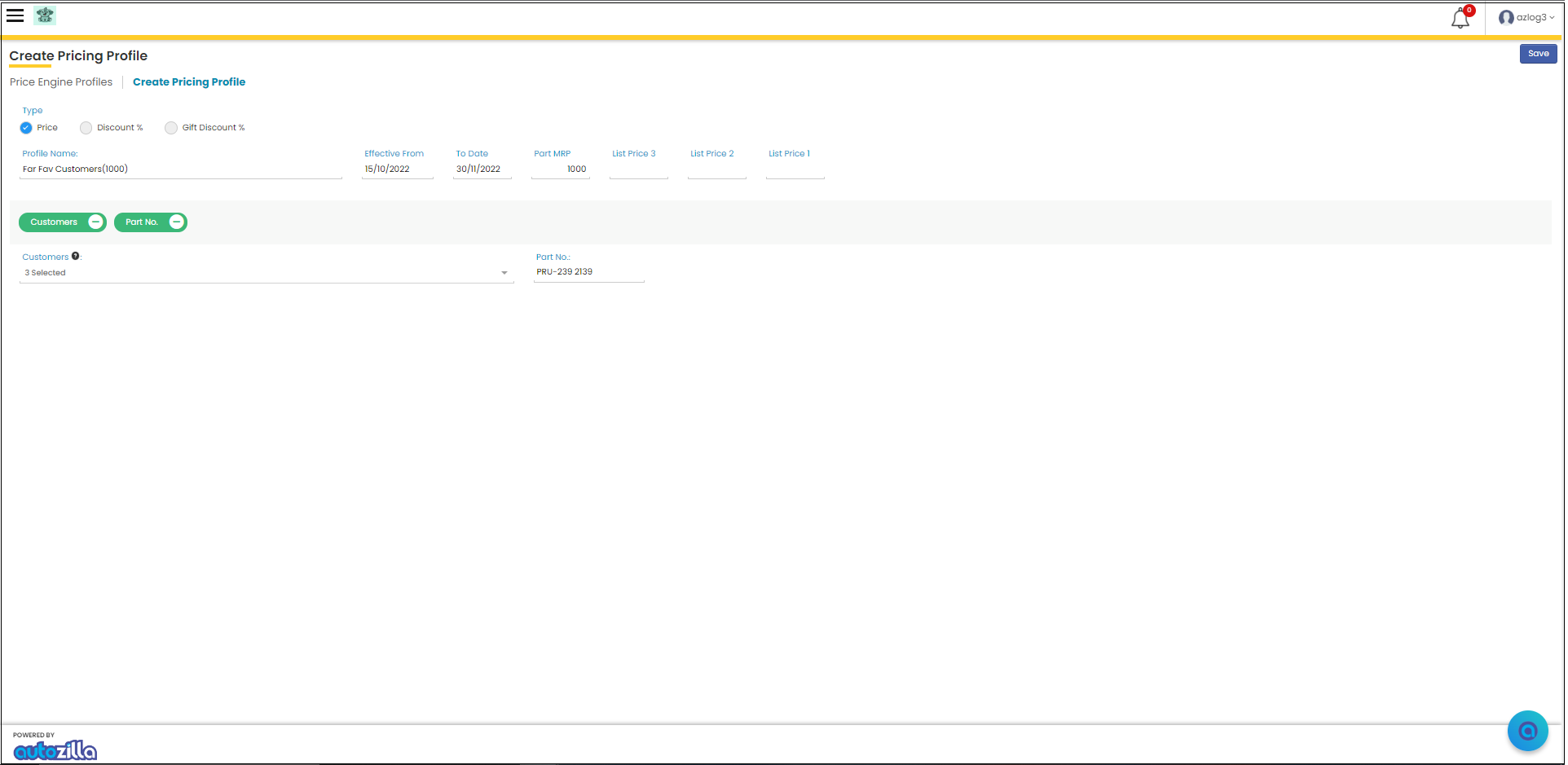This screenshot has height=765, width=1568.
Task: Select the Price type radio button
Action: (26, 128)
